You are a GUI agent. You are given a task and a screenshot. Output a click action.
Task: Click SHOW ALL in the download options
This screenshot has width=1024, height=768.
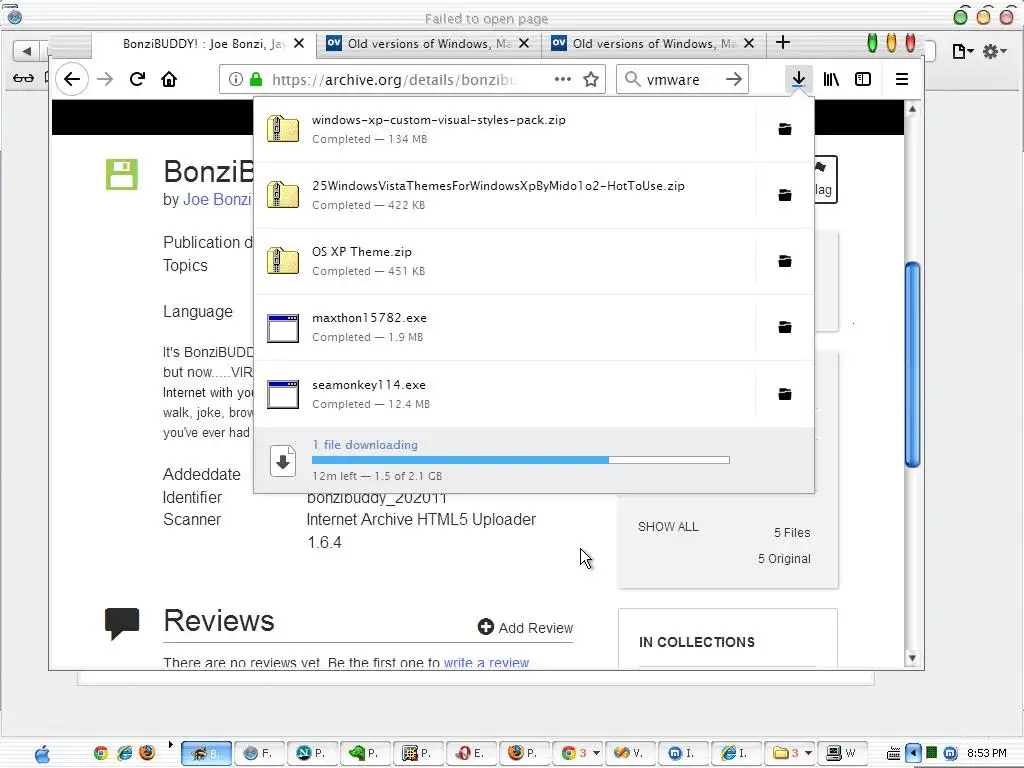click(668, 526)
